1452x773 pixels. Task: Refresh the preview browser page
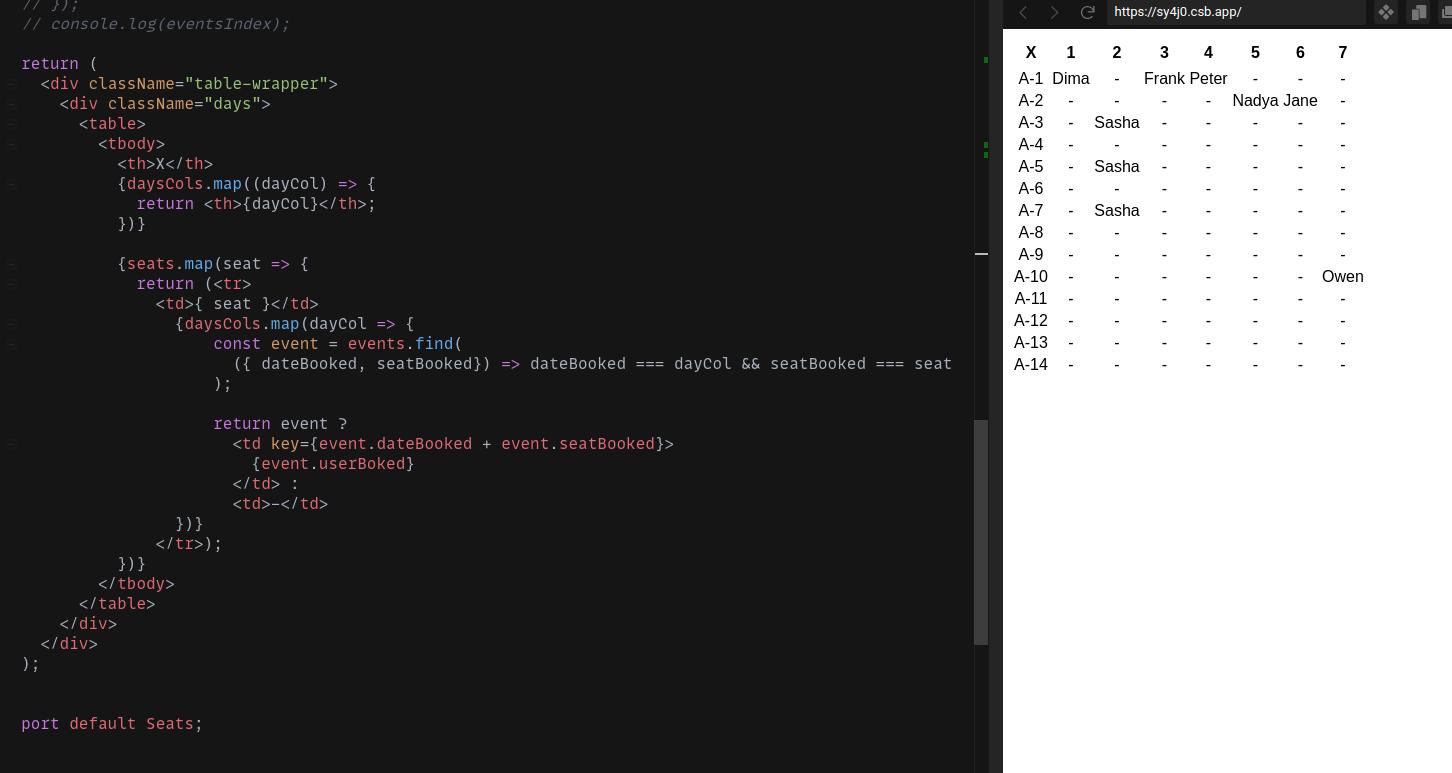point(1087,12)
